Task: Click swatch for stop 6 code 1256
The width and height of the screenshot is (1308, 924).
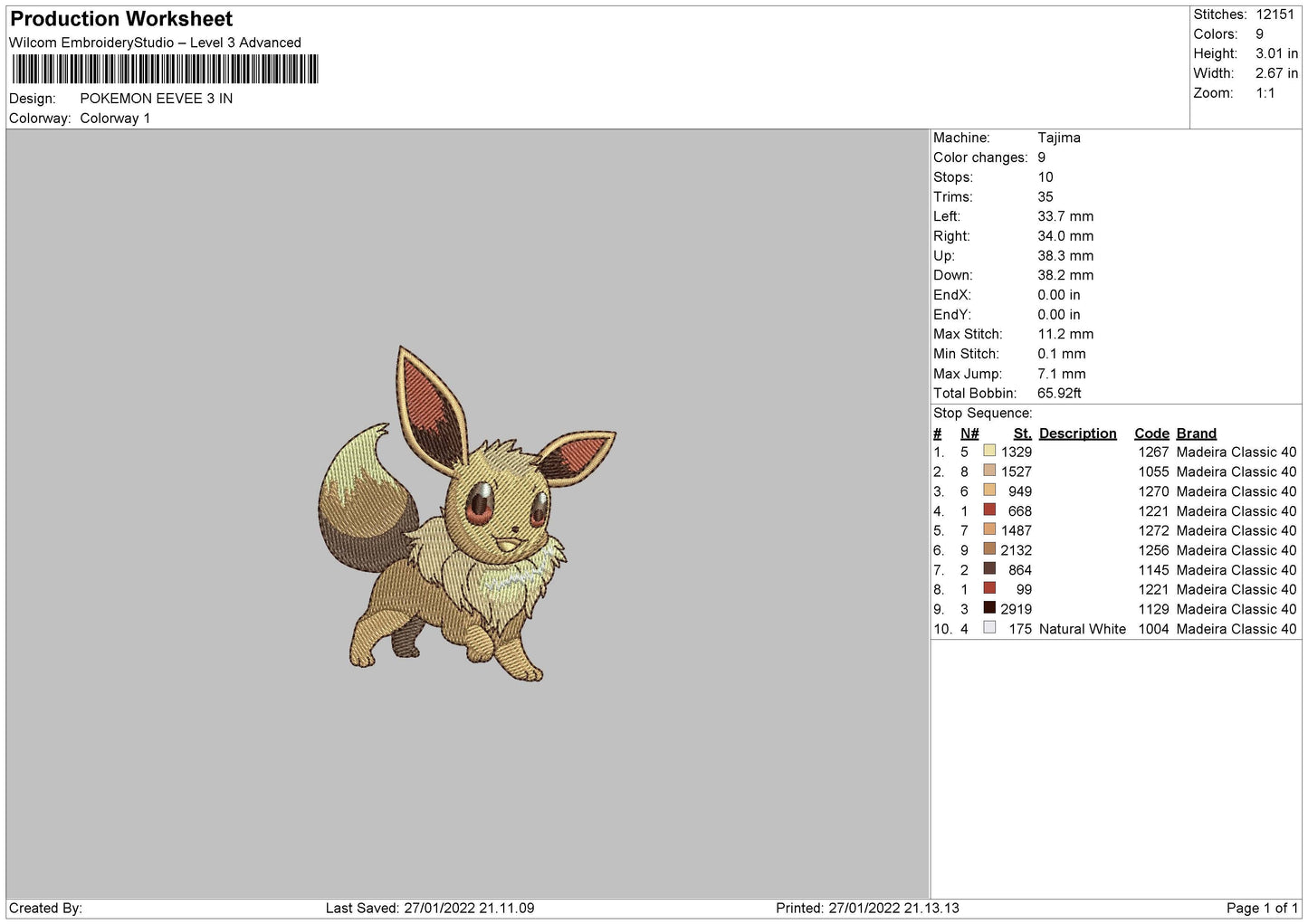Action: (x=989, y=549)
